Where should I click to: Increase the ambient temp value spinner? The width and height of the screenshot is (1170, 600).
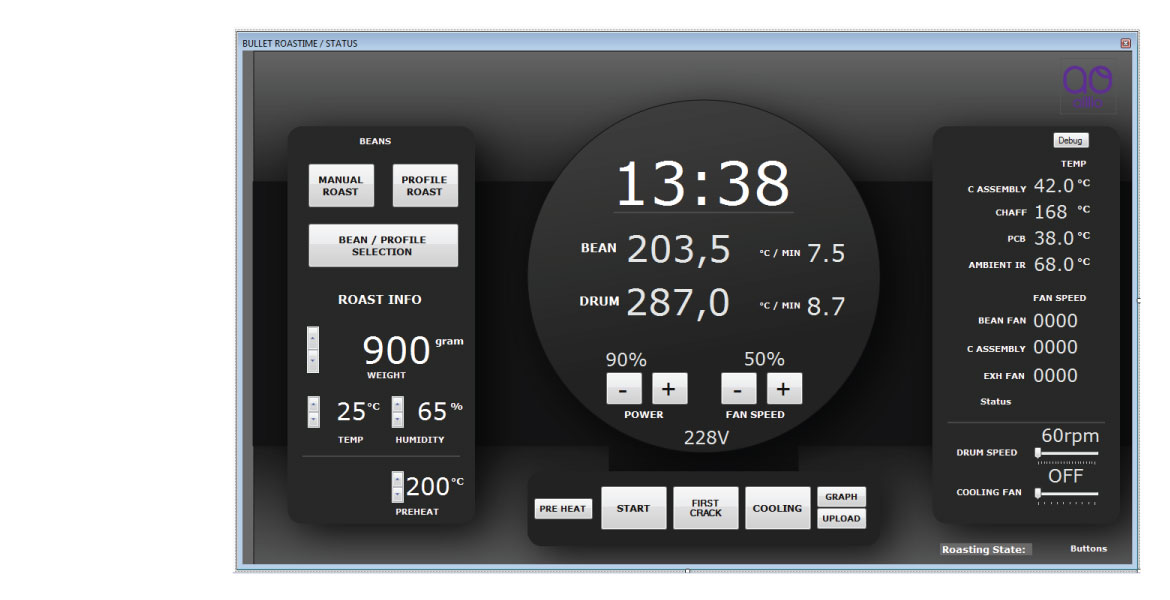313,404
